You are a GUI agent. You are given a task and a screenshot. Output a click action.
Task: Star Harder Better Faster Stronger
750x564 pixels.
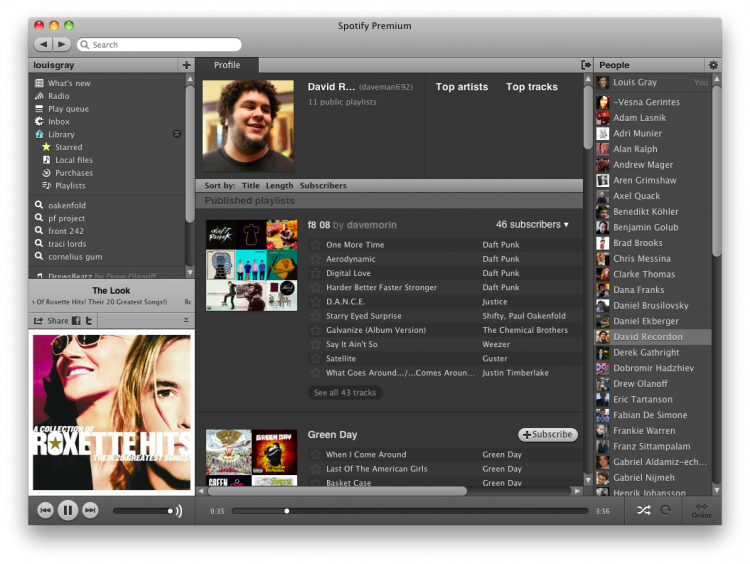[315, 288]
